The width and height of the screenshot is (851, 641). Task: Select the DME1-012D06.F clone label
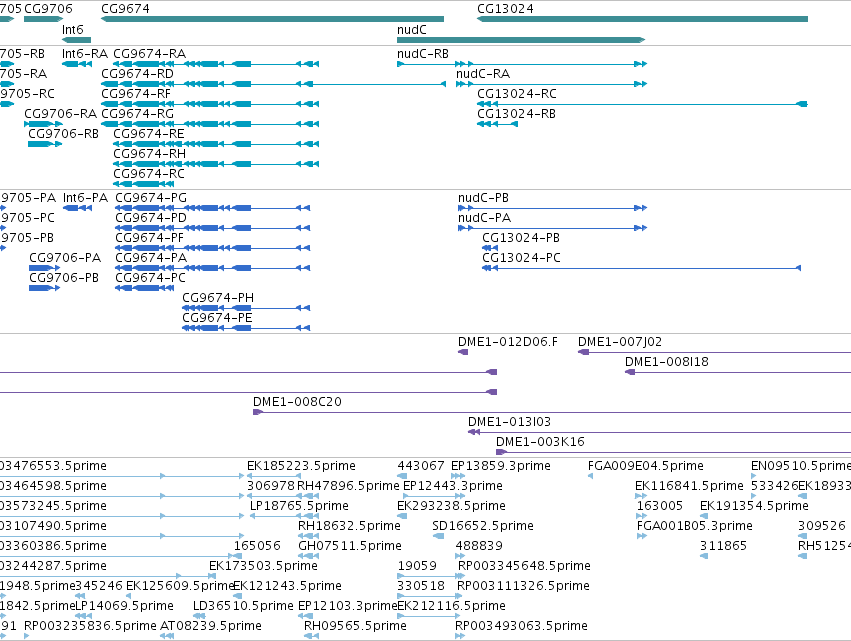click(x=507, y=342)
